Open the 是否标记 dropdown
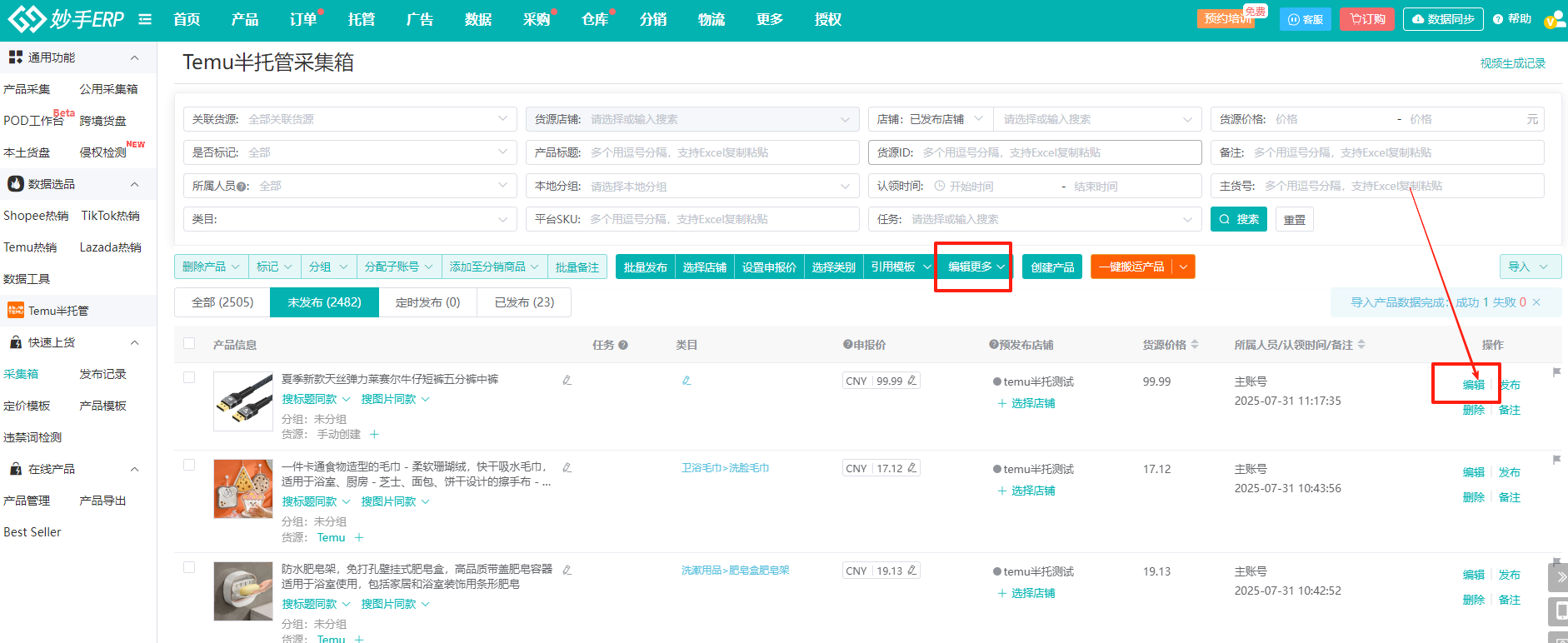 [350, 152]
